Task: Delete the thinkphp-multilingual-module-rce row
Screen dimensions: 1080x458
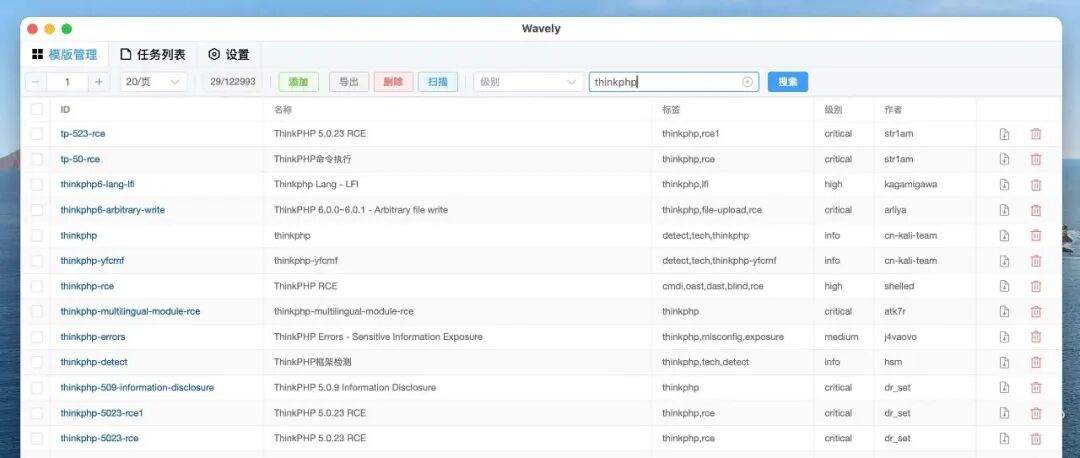Action: click(1035, 311)
